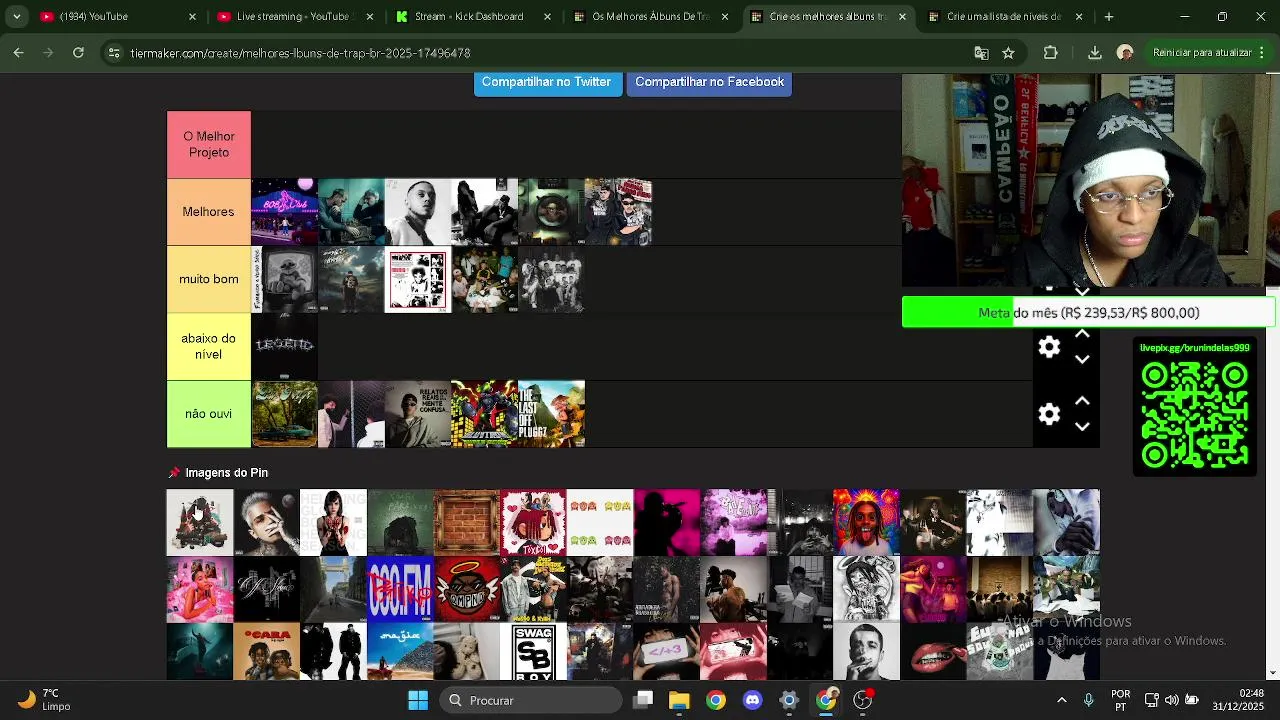Click Compartilhar no Twitter button
Image resolution: width=1280 pixels, height=720 pixels.
click(546, 82)
